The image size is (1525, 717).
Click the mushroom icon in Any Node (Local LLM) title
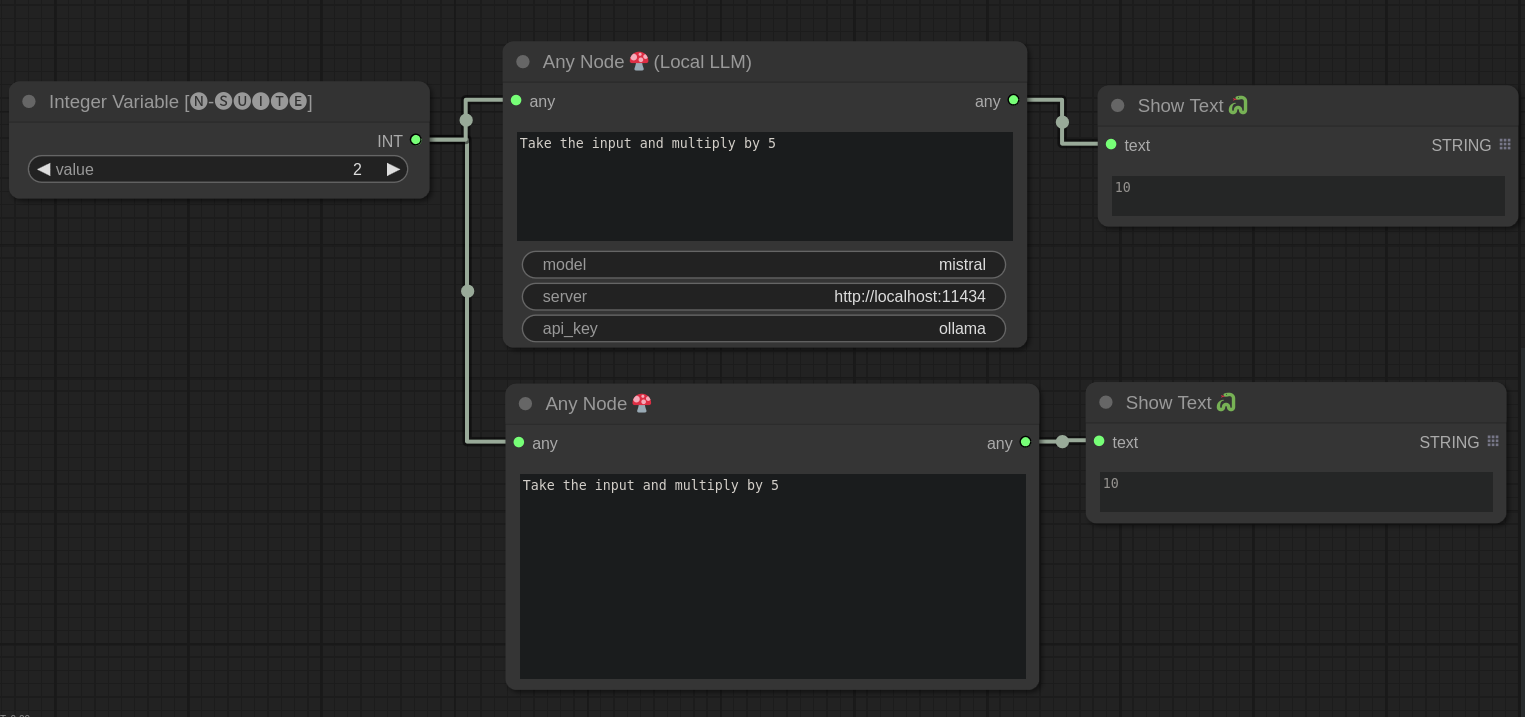point(638,61)
